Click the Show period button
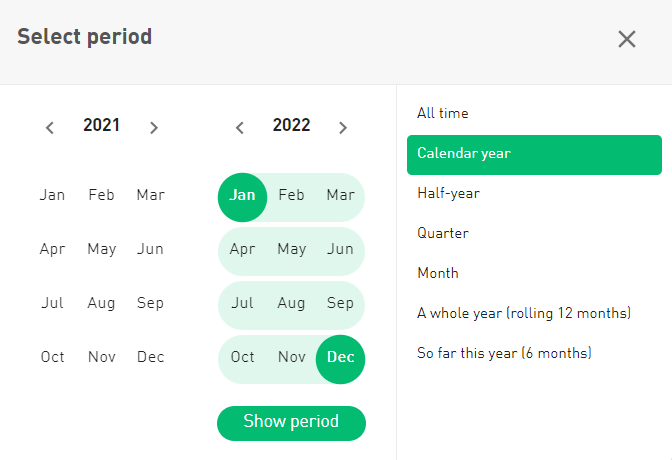This screenshot has width=672, height=460. (x=291, y=422)
